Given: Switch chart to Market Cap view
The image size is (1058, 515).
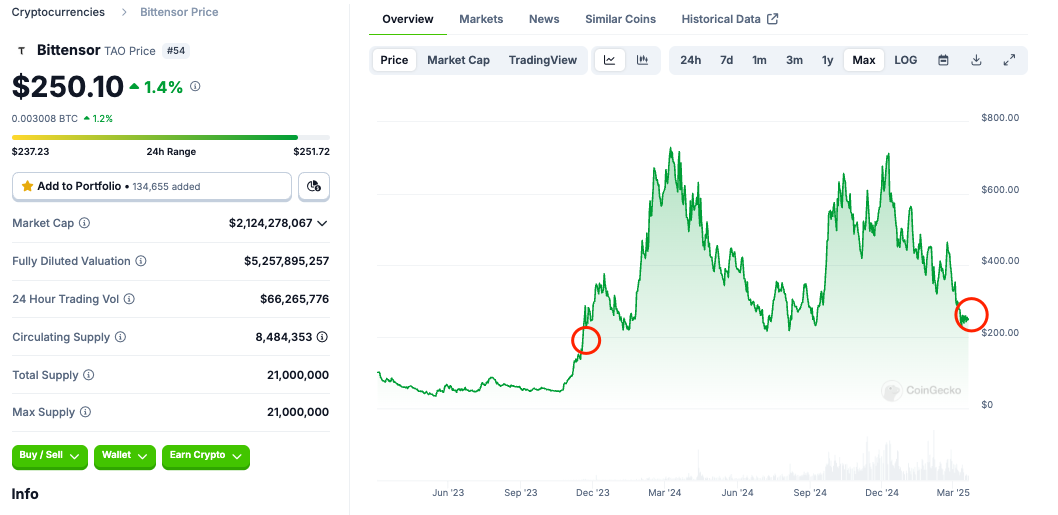Looking at the screenshot, I should click(x=458, y=60).
